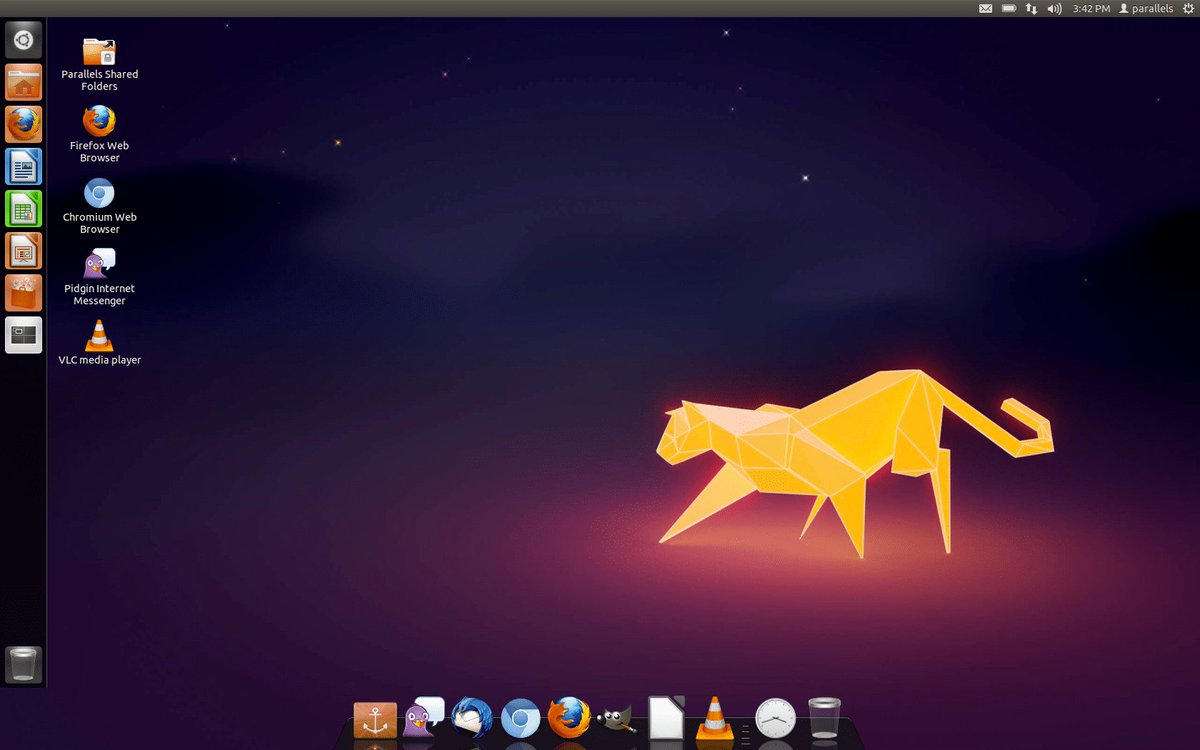Open Dash home from the launcher
Image resolution: width=1200 pixels, height=750 pixels.
pyautogui.click(x=24, y=40)
